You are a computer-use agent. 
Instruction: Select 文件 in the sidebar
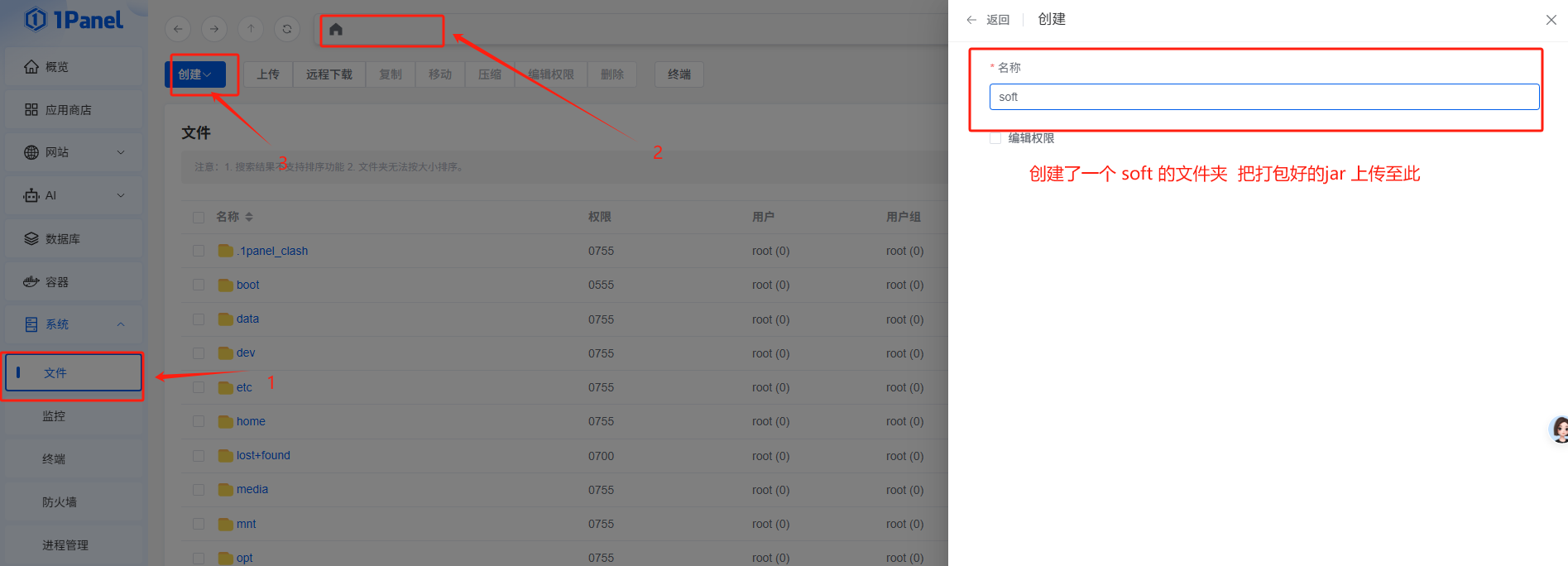(x=74, y=372)
